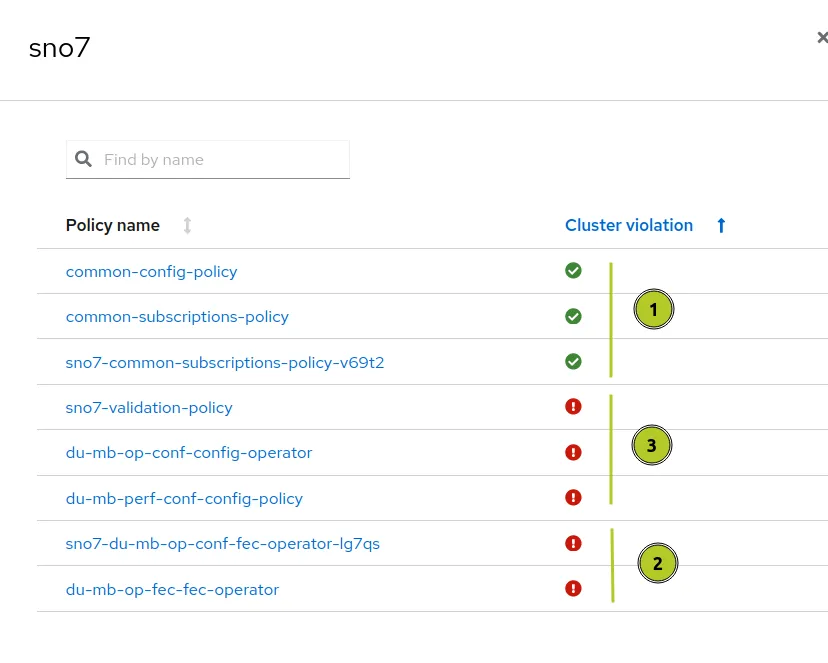Image resolution: width=828 pixels, height=663 pixels.
Task: Click red alert icon for du-mb-perf-conf-config-policy
Action: click(x=573, y=497)
